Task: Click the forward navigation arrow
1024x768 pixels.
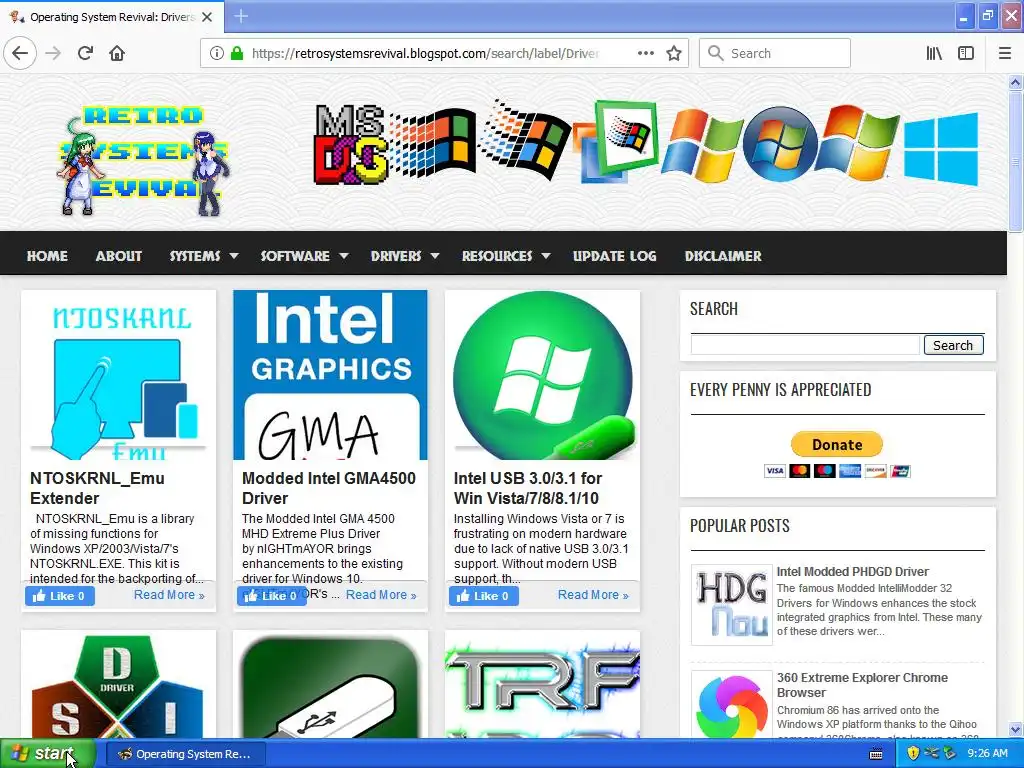Action: (53, 53)
